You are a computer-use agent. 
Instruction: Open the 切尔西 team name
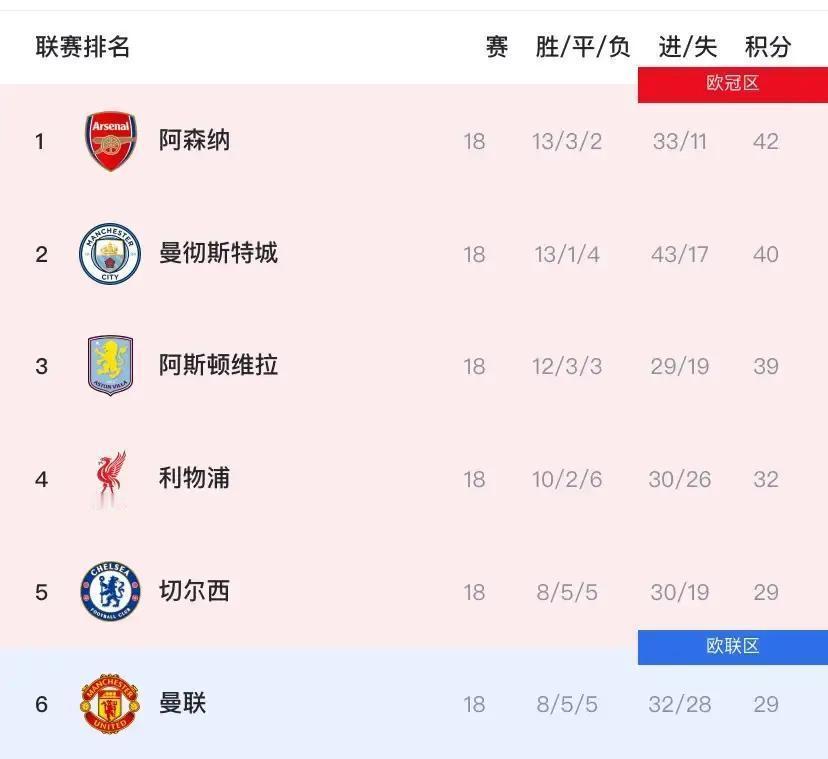(194, 591)
